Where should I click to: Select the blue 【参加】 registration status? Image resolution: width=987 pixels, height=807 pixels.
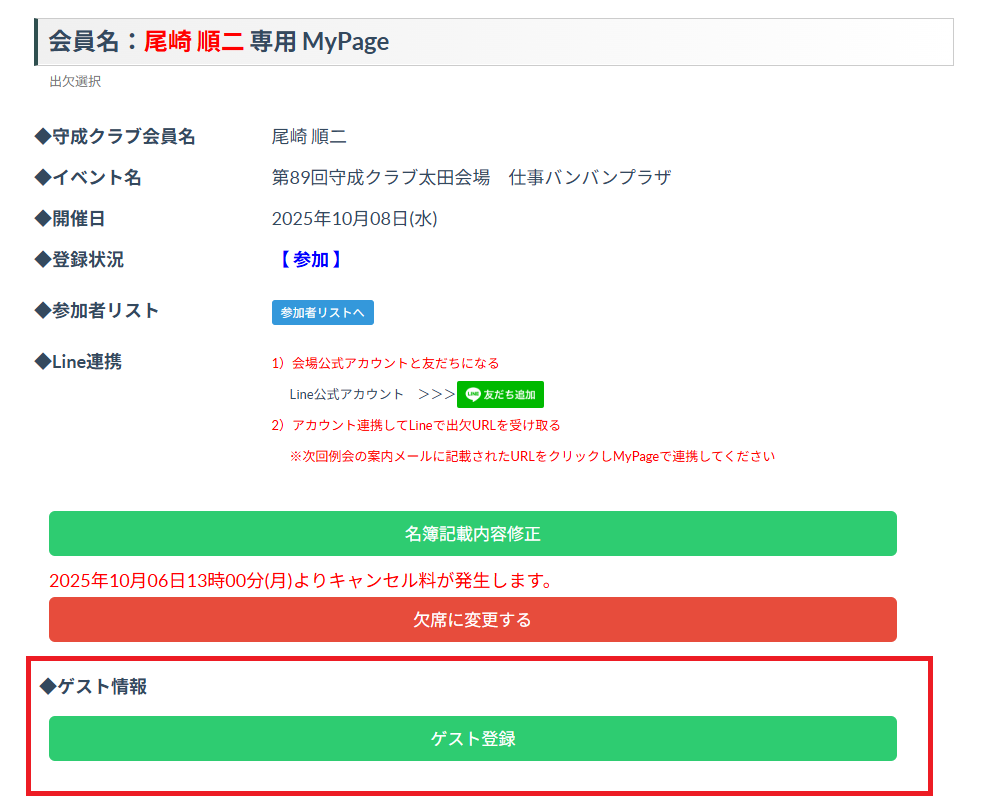click(x=310, y=260)
